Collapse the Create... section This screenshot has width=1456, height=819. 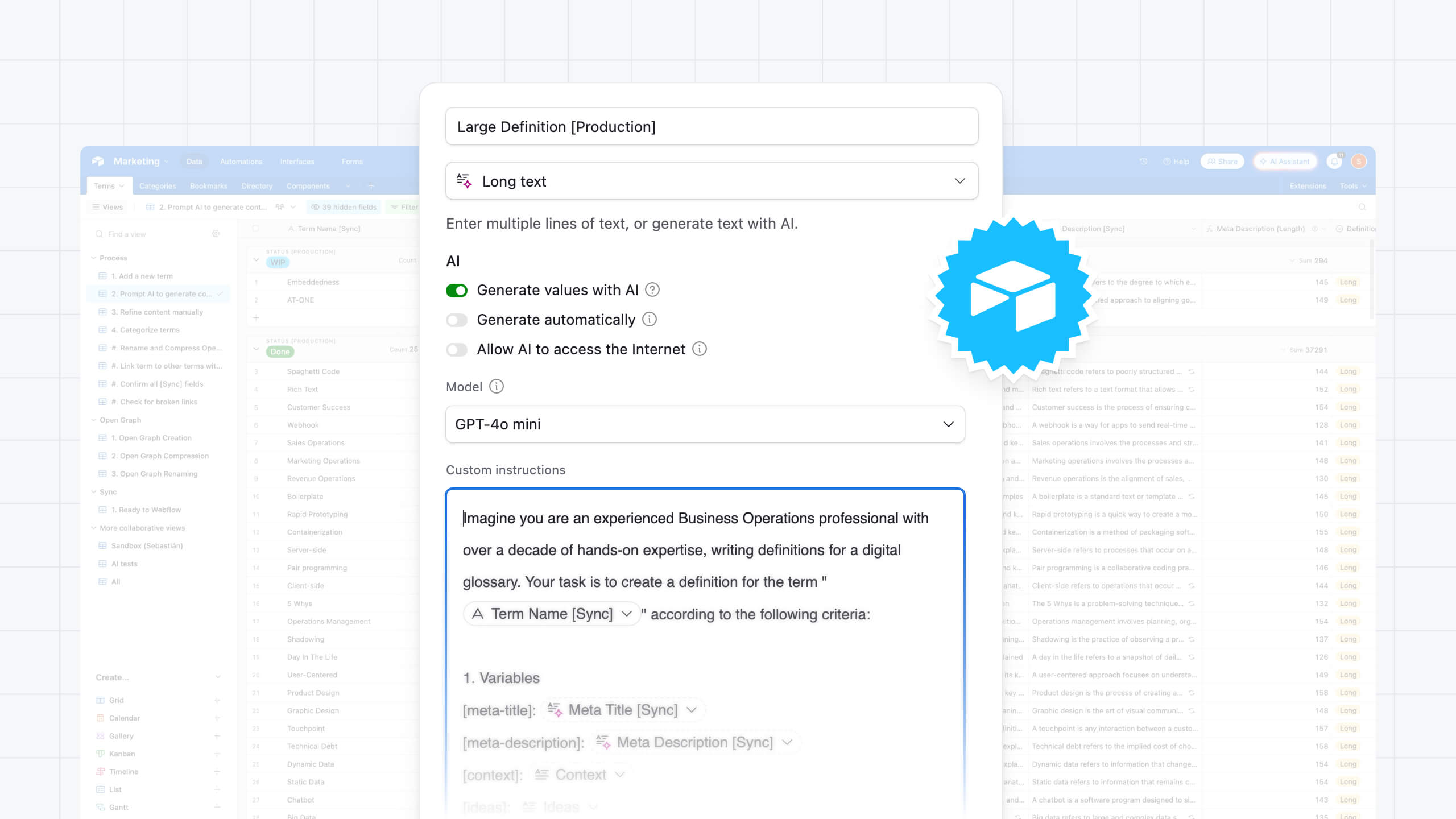pos(218,677)
